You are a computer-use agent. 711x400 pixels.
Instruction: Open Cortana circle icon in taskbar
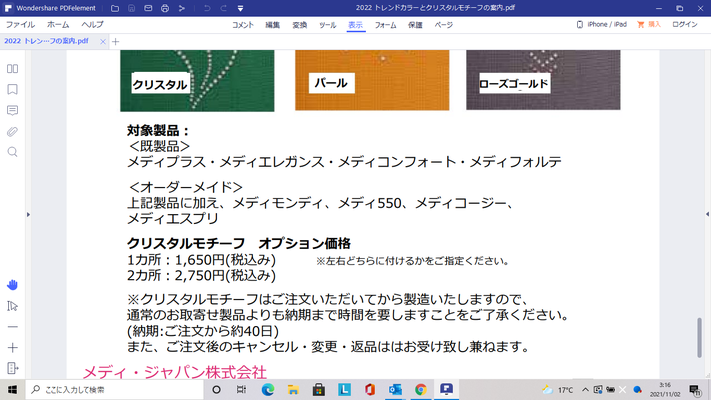coord(216,390)
